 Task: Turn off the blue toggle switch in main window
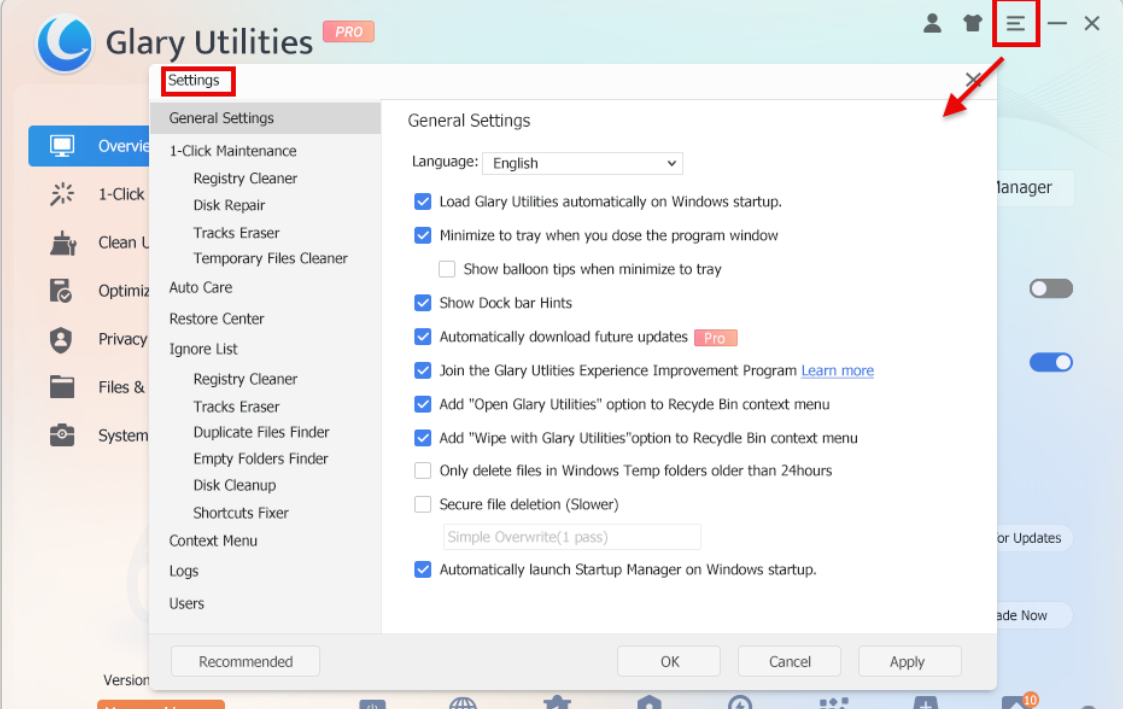[1051, 362]
